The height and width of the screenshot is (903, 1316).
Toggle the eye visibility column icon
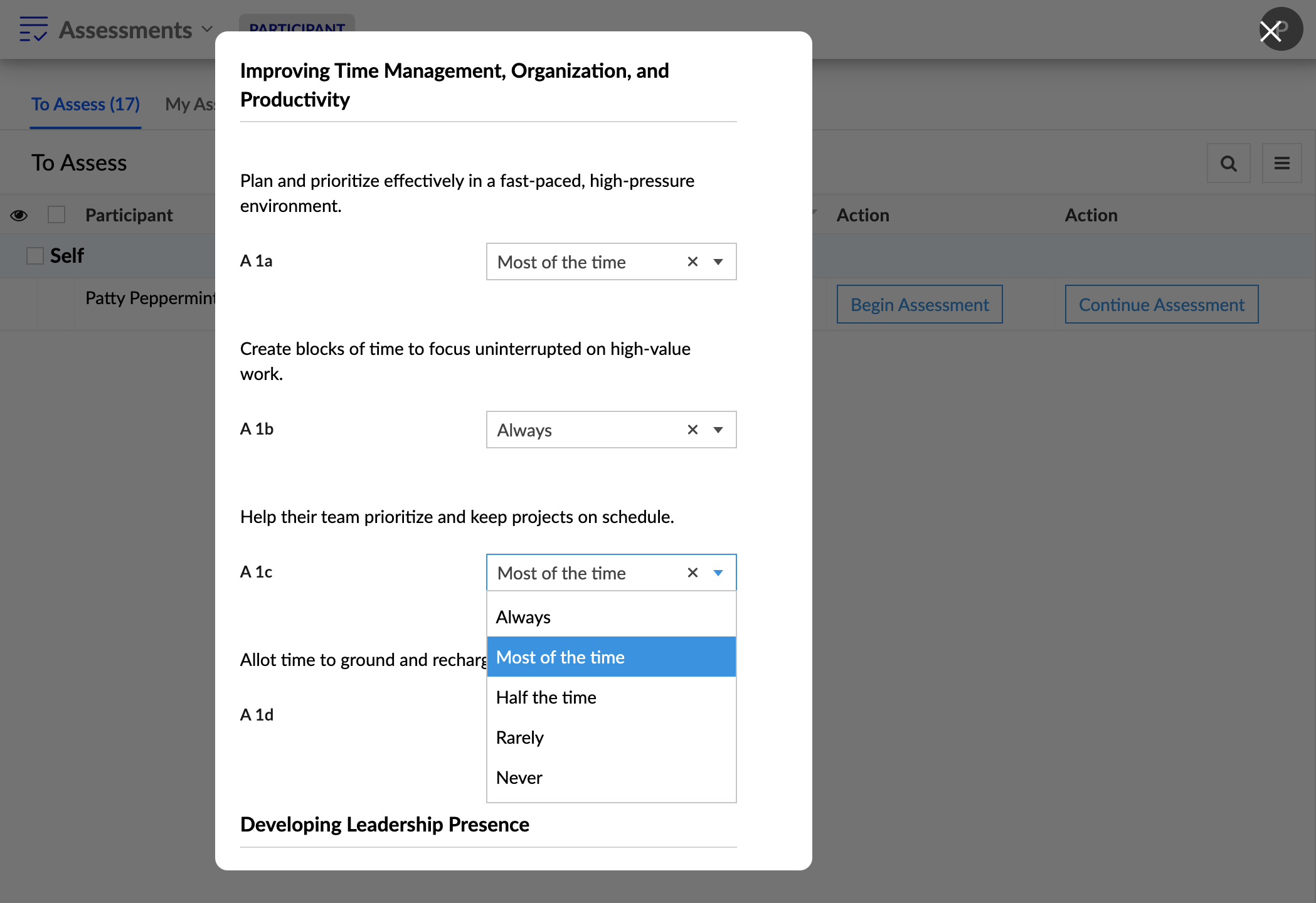tap(19, 215)
